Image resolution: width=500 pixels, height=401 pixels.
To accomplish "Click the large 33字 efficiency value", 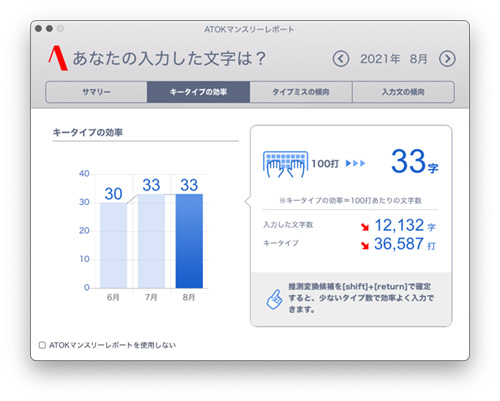I will (414, 162).
